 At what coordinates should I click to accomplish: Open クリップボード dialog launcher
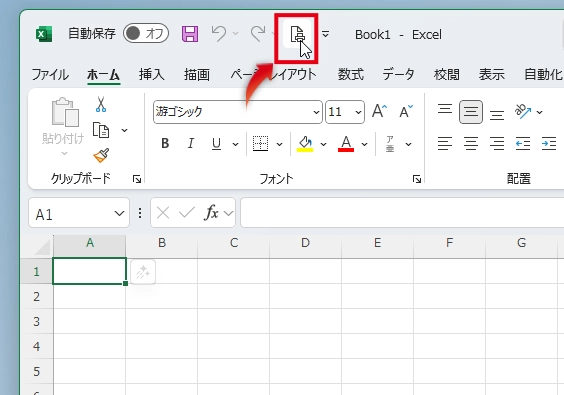tap(137, 179)
